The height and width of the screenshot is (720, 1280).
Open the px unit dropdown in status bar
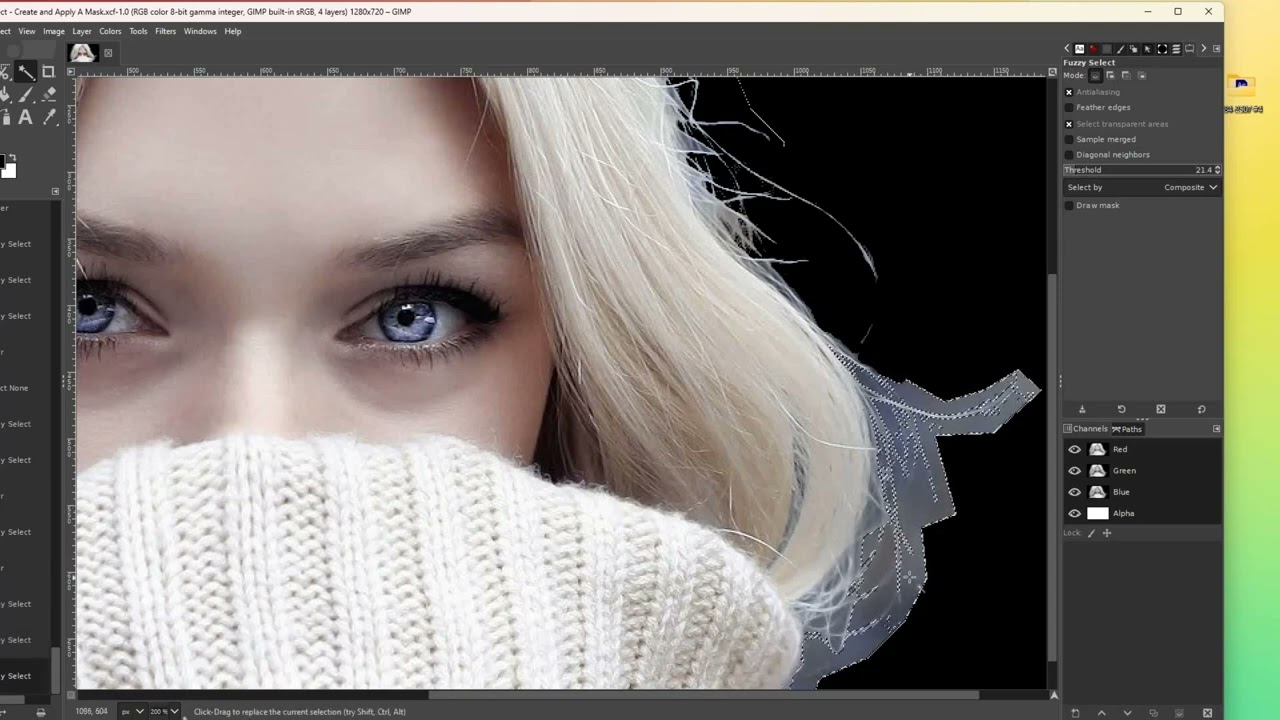(132, 712)
